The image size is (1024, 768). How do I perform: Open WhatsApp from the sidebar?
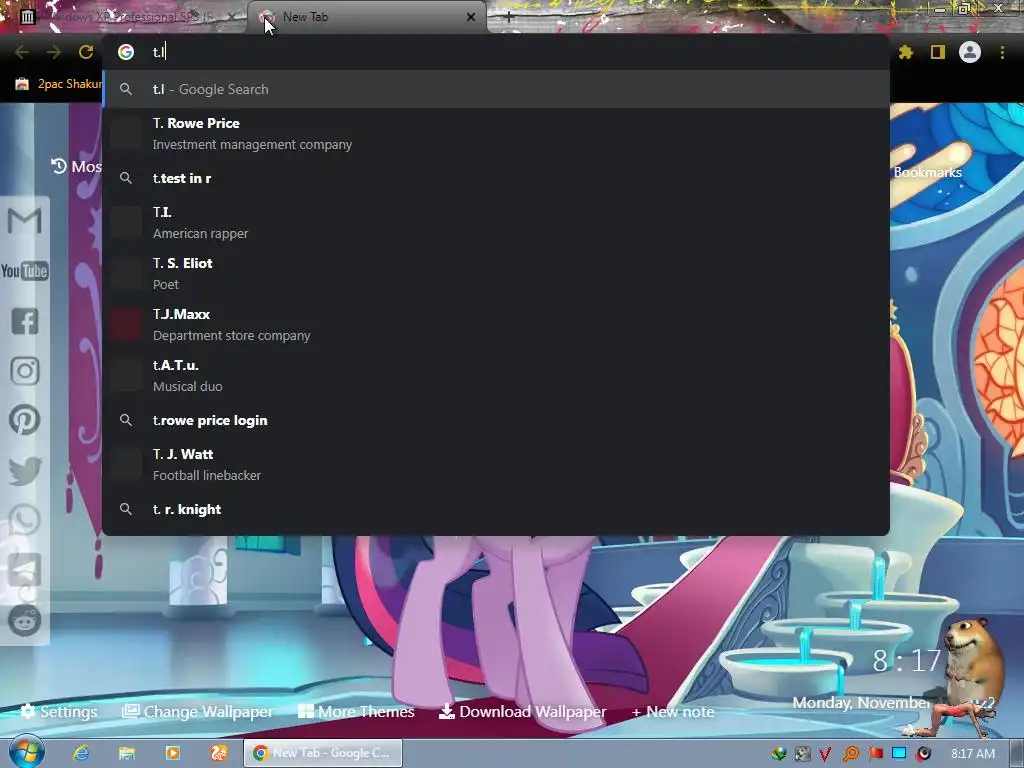click(x=25, y=520)
